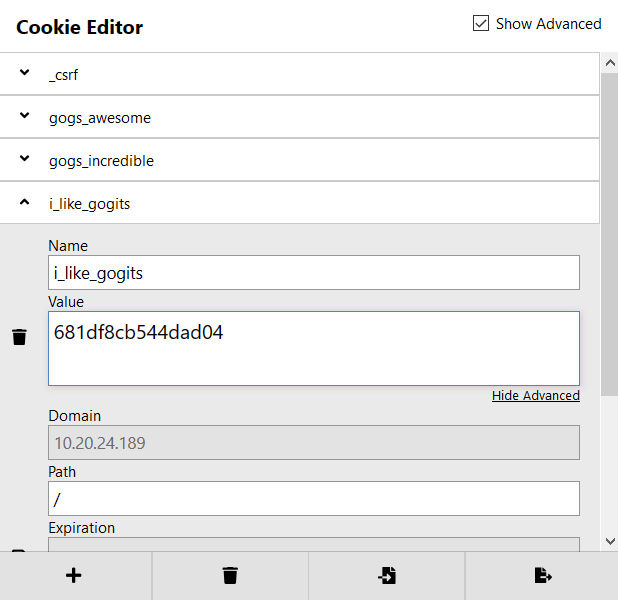This screenshot has width=618, height=600.
Task: Collapse the i_like_gogits cookie chevron
Action: (x=24, y=202)
